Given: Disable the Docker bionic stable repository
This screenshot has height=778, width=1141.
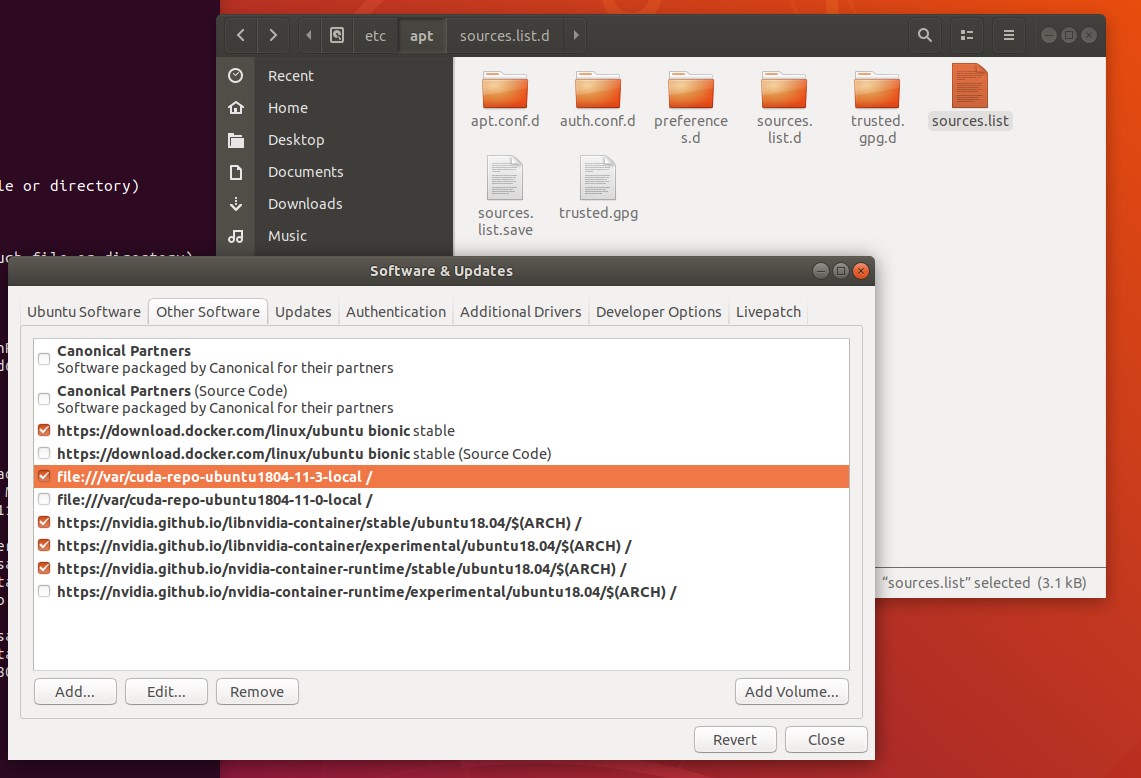Looking at the screenshot, I should coord(43,430).
